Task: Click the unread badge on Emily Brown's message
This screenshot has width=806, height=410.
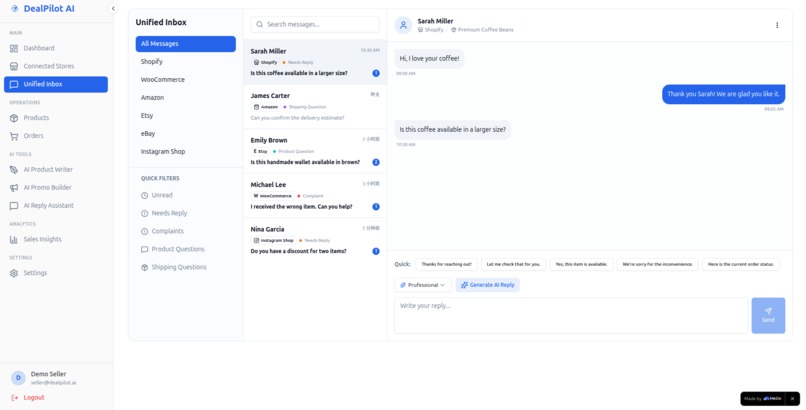Action: (x=376, y=162)
